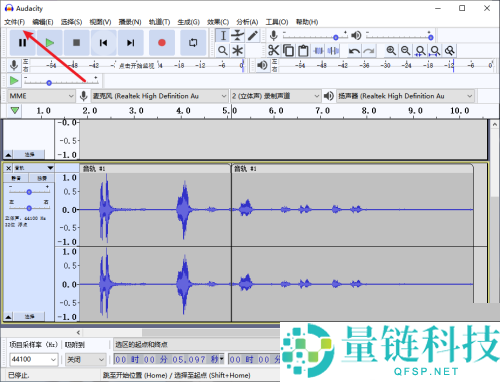Screen dimensions: 500x382
Task: Click the speaker icon on the playback meter
Action: coord(262,65)
